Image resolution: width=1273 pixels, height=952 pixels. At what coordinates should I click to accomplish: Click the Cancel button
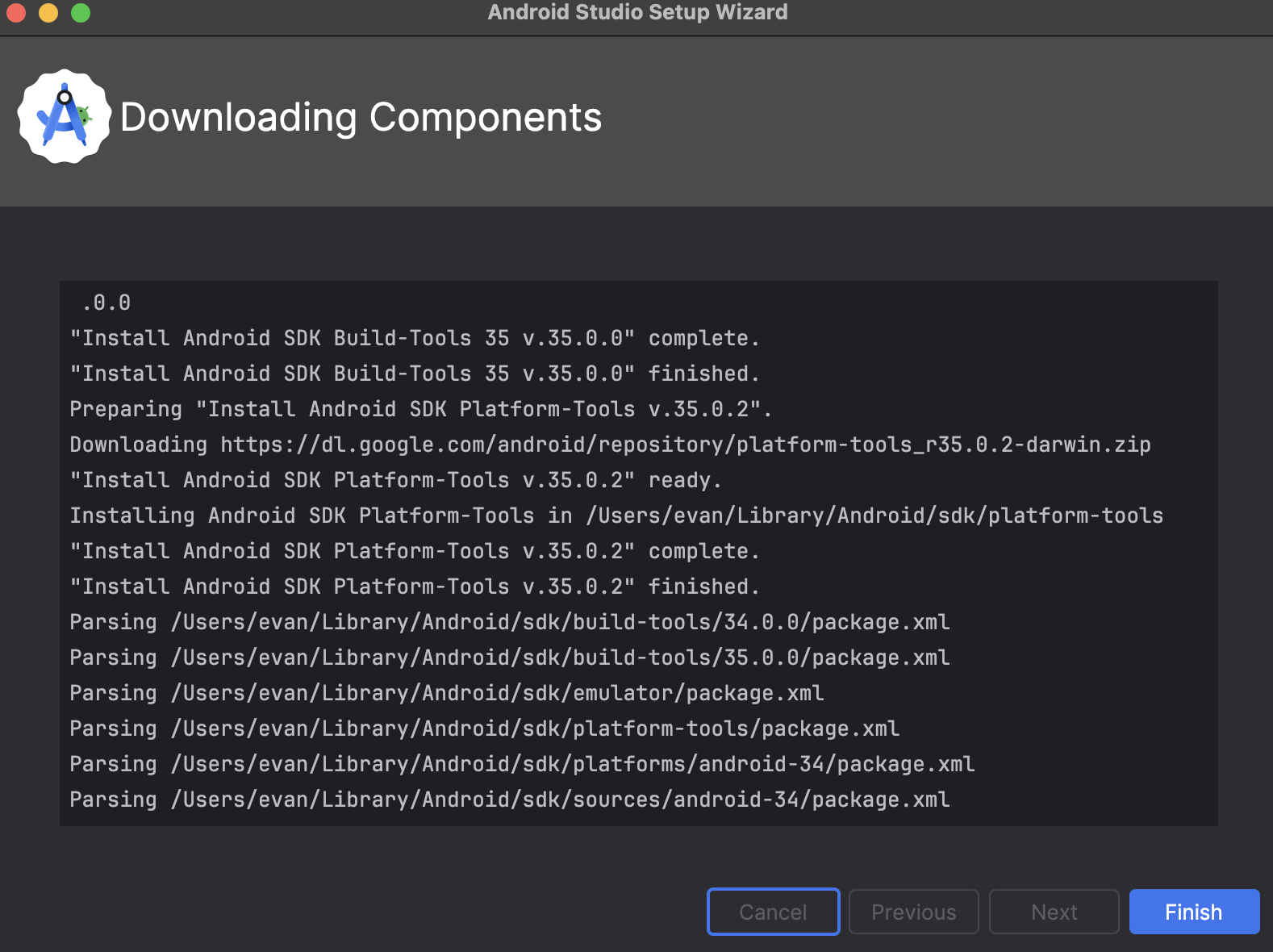click(773, 912)
